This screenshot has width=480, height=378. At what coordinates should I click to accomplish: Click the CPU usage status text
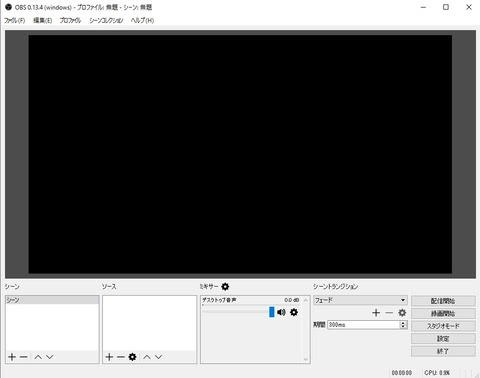click(437, 372)
